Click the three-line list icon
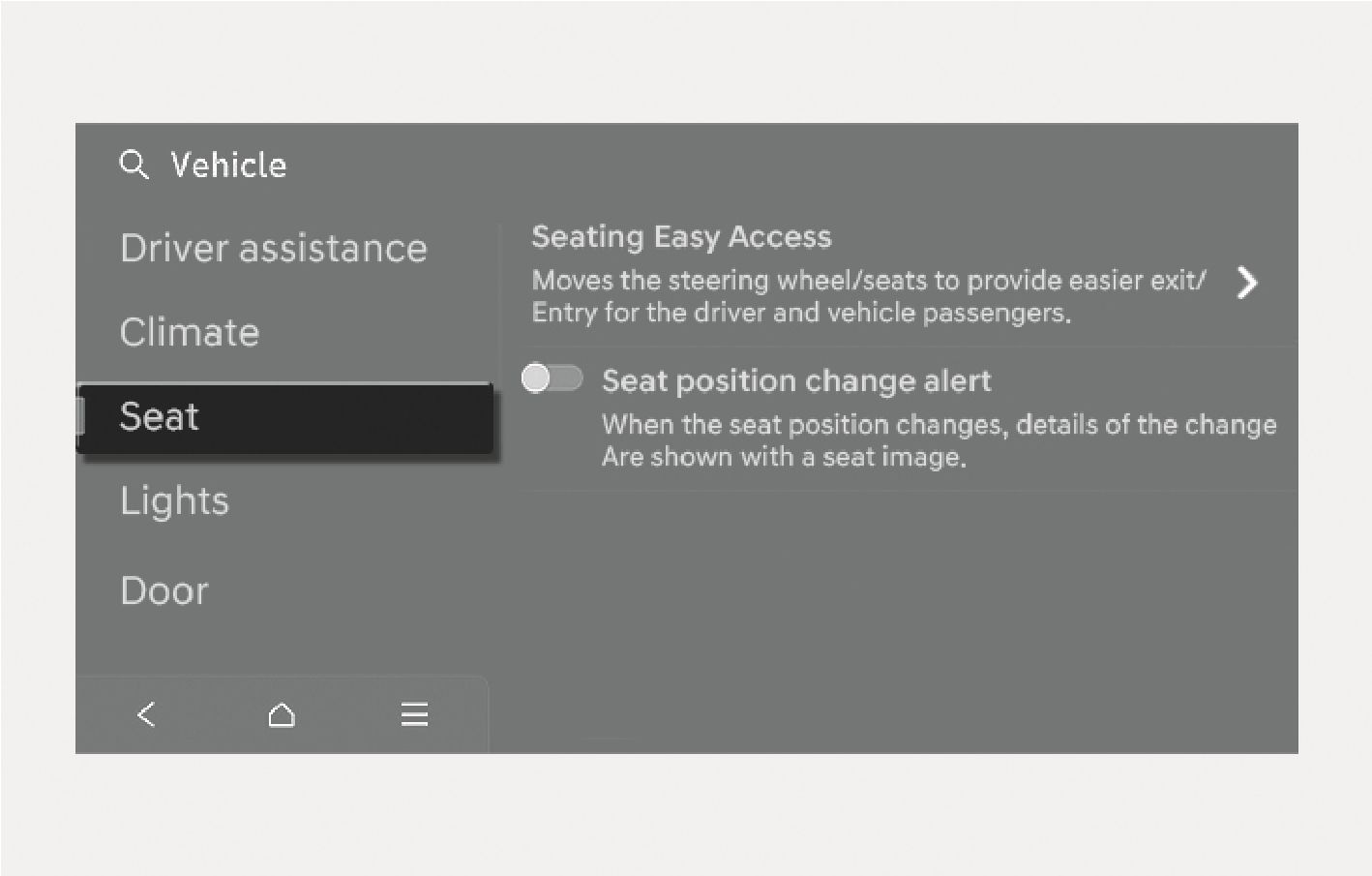This screenshot has width=1372, height=876. tap(414, 714)
